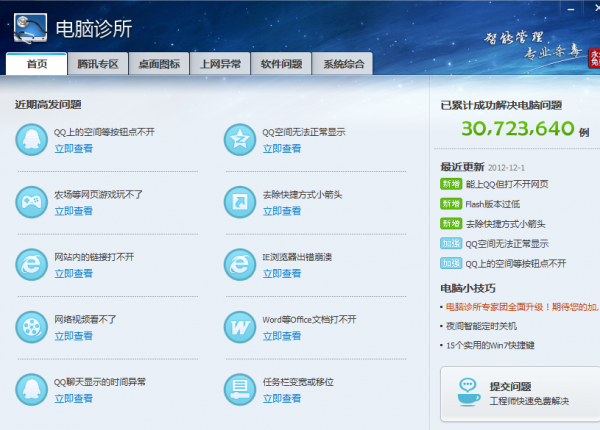600x430 pixels.
Task: Open the 上网异常 tab
Action: 220,64
